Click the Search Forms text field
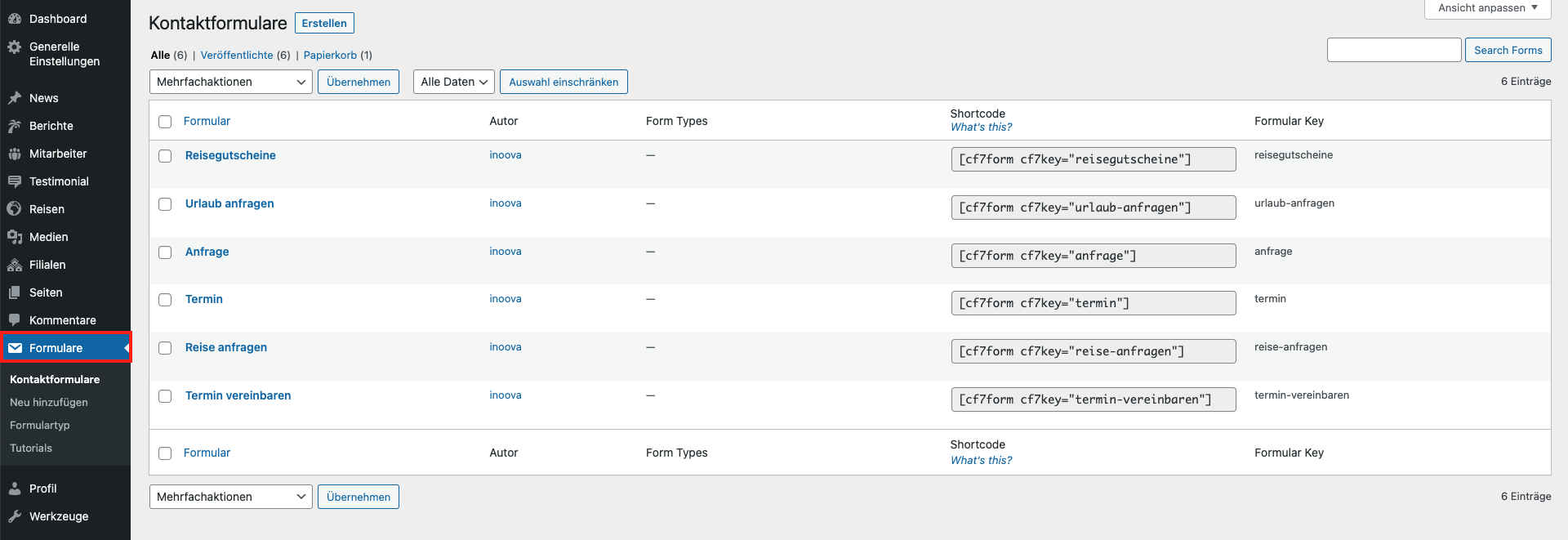1568x540 pixels. coord(1393,50)
